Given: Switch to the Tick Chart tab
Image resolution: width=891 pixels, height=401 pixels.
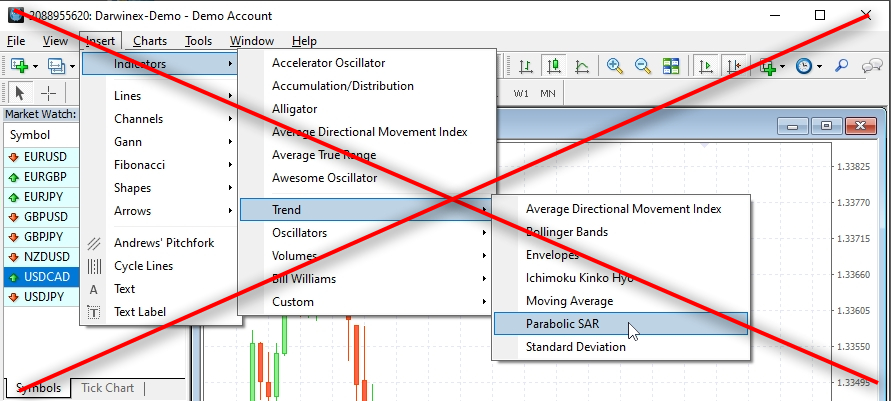Looking at the screenshot, I should [x=107, y=388].
